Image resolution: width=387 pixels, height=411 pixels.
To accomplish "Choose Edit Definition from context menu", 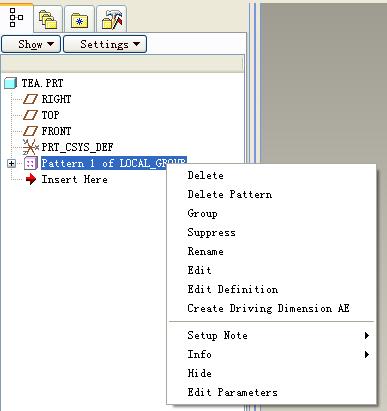I will [x=233, y=289].
